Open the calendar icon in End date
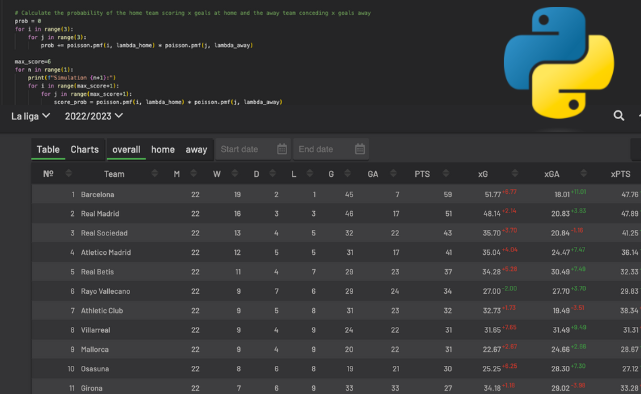 [360, 149]
